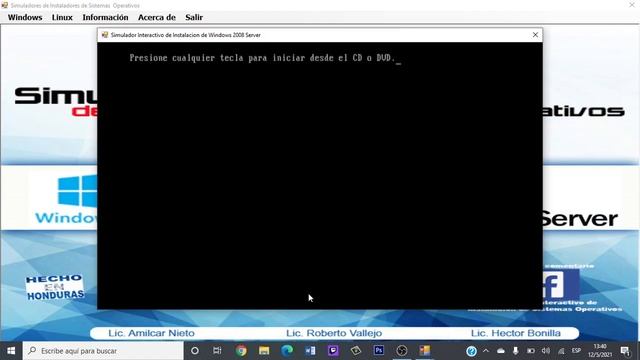Open the notification center icon
This screenshot has height=360, width=640.
[625, 351]
